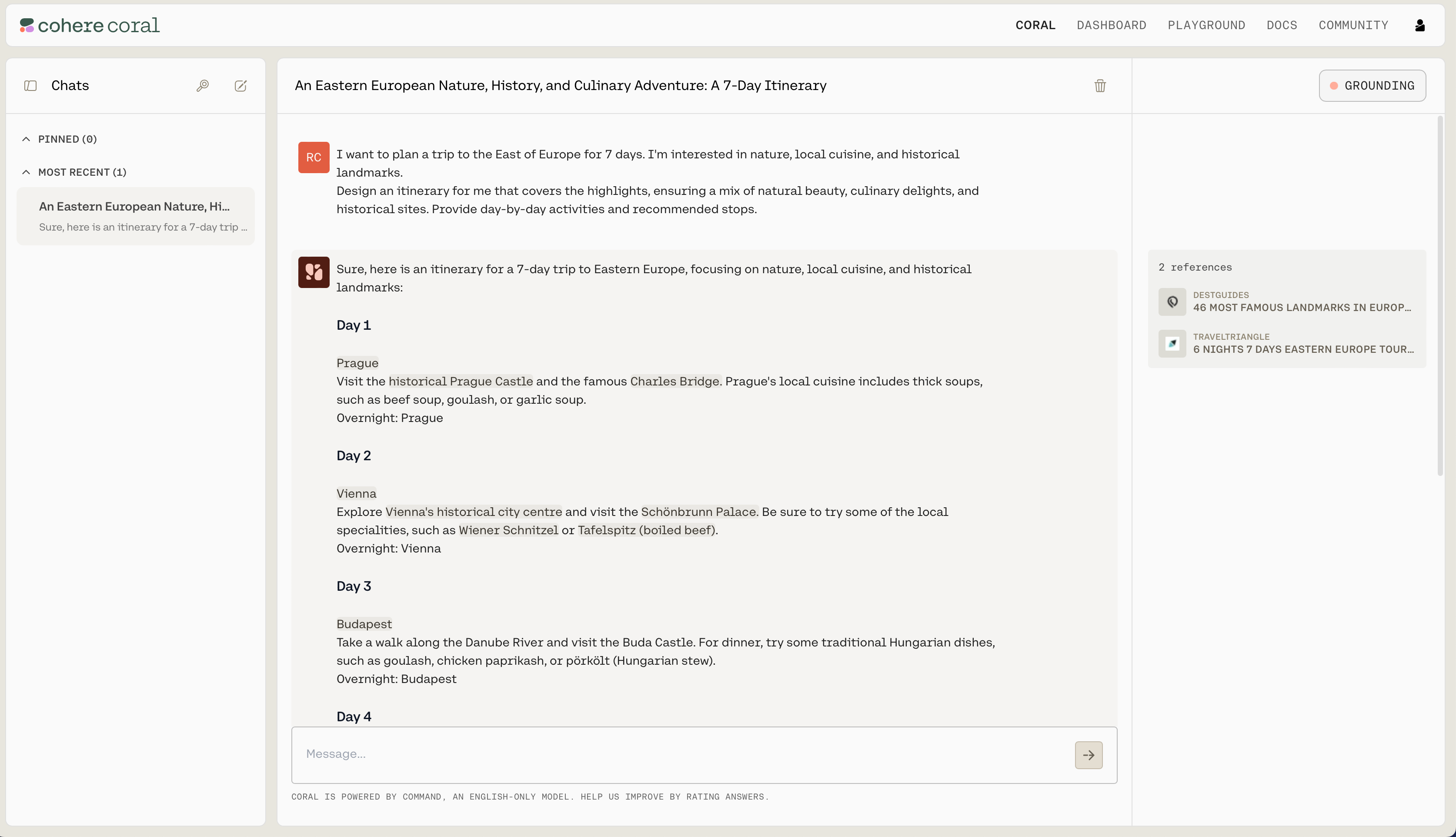Open chat search magnifier icon
The width and height of the screenshot is (1456, 837).
tap(203, 86)
